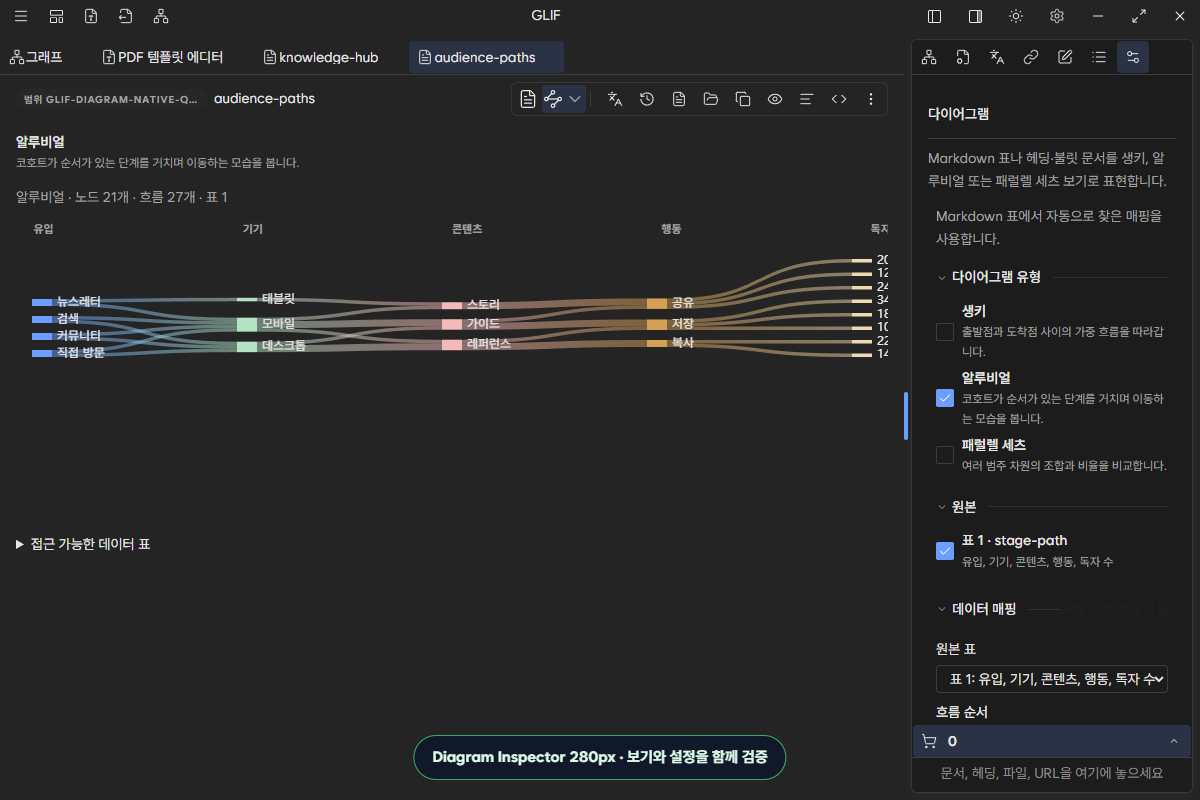Open the 원본 표 dropdown
Screen dimensions: 1200x800
pyautogui.click(x=1052, y=680)
